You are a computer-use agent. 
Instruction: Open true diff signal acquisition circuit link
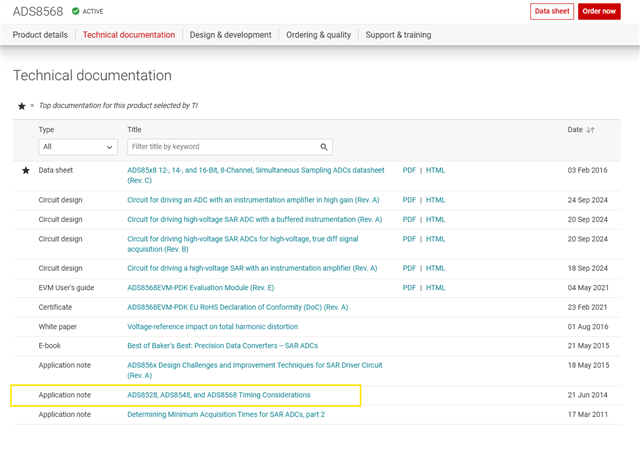pyautogui.click(x=242, y=244)
